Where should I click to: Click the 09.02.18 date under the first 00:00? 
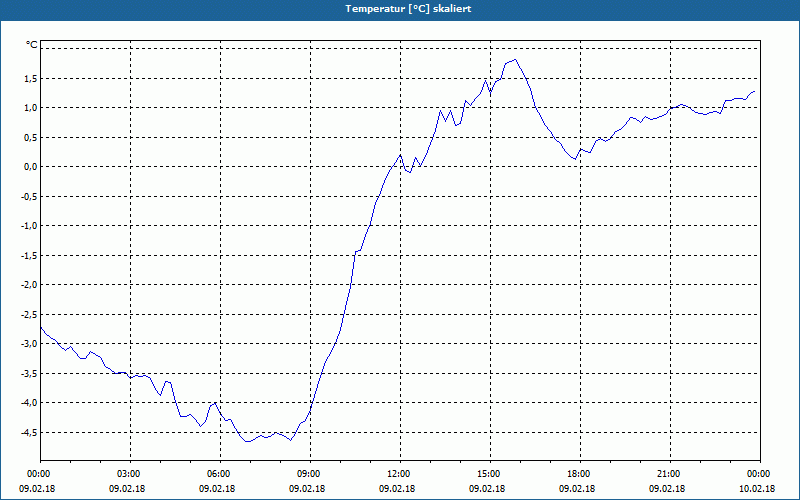pyautogui.click(x=37, y=489)
